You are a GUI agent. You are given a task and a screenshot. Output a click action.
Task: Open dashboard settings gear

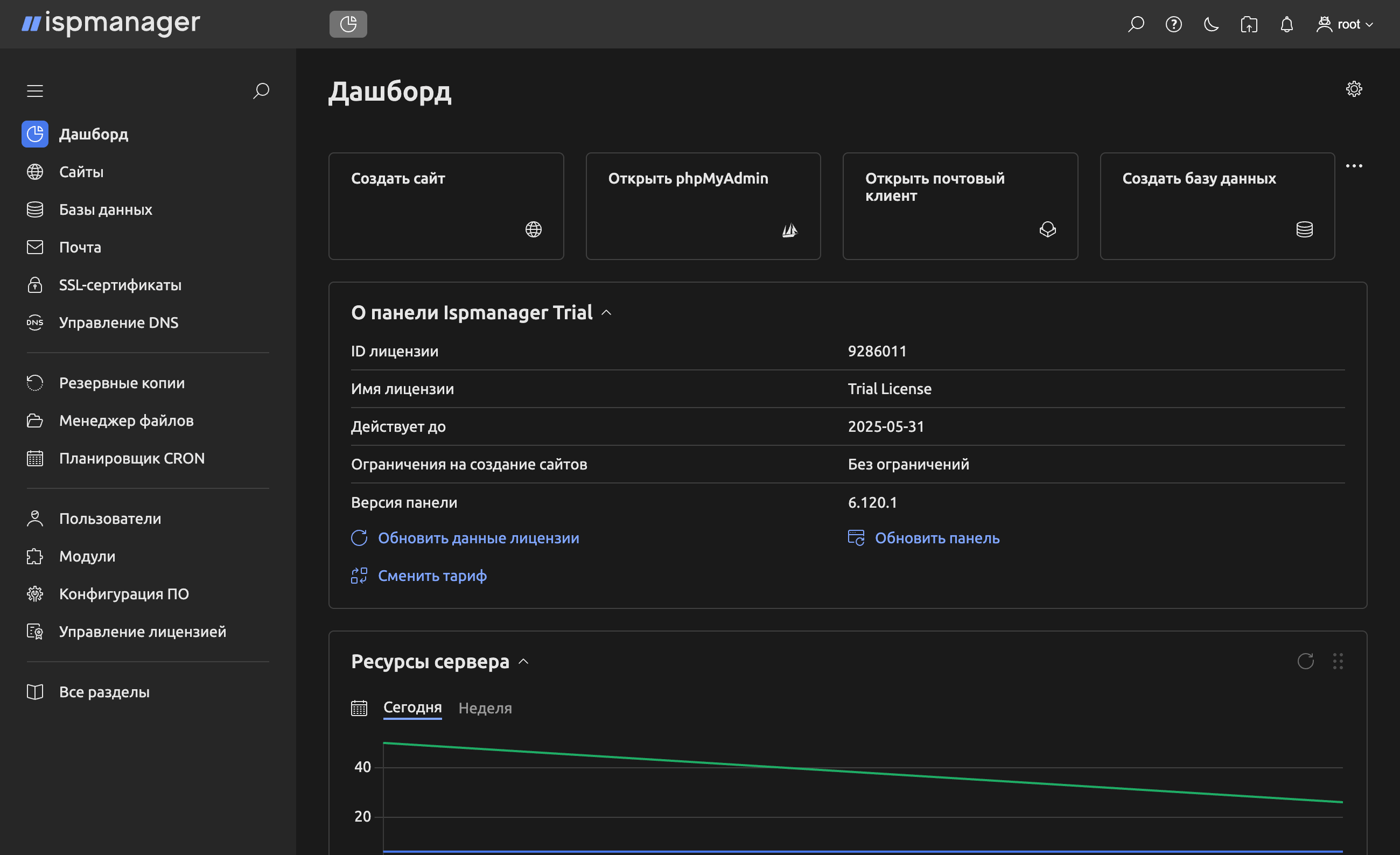(1354, 89)
